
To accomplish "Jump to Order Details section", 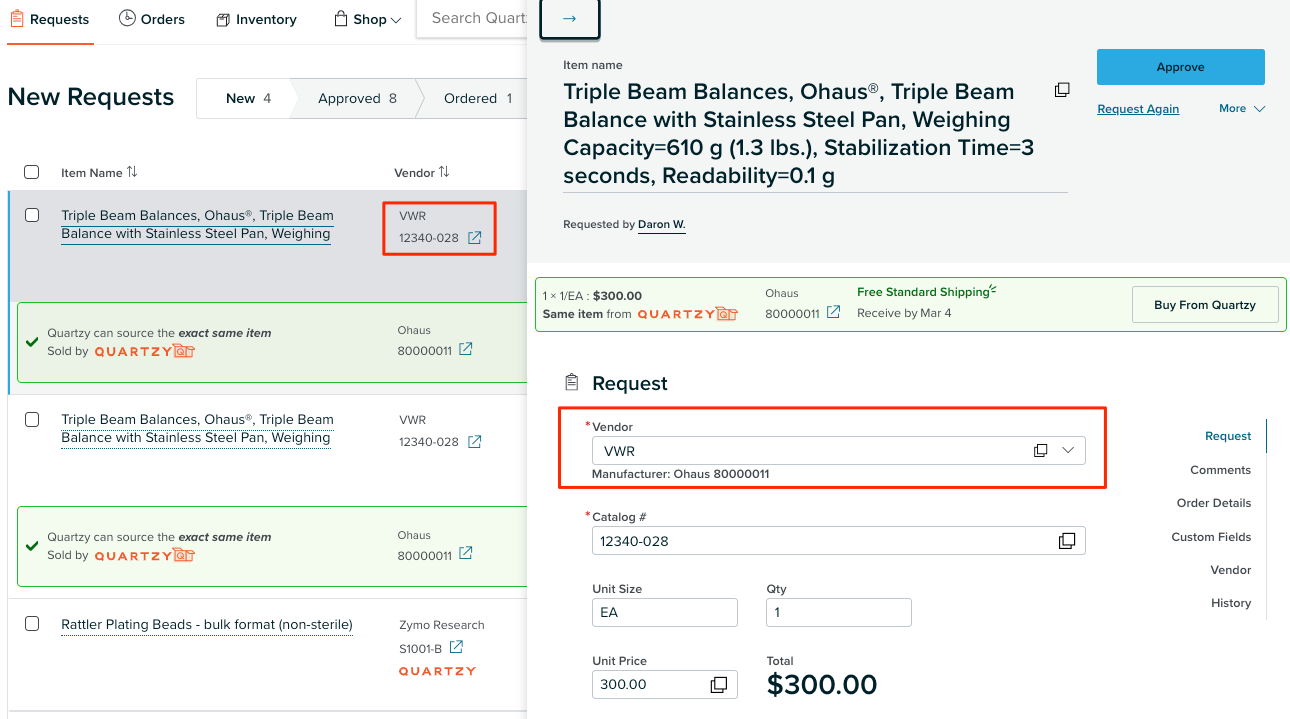I will click(1214, 503).
